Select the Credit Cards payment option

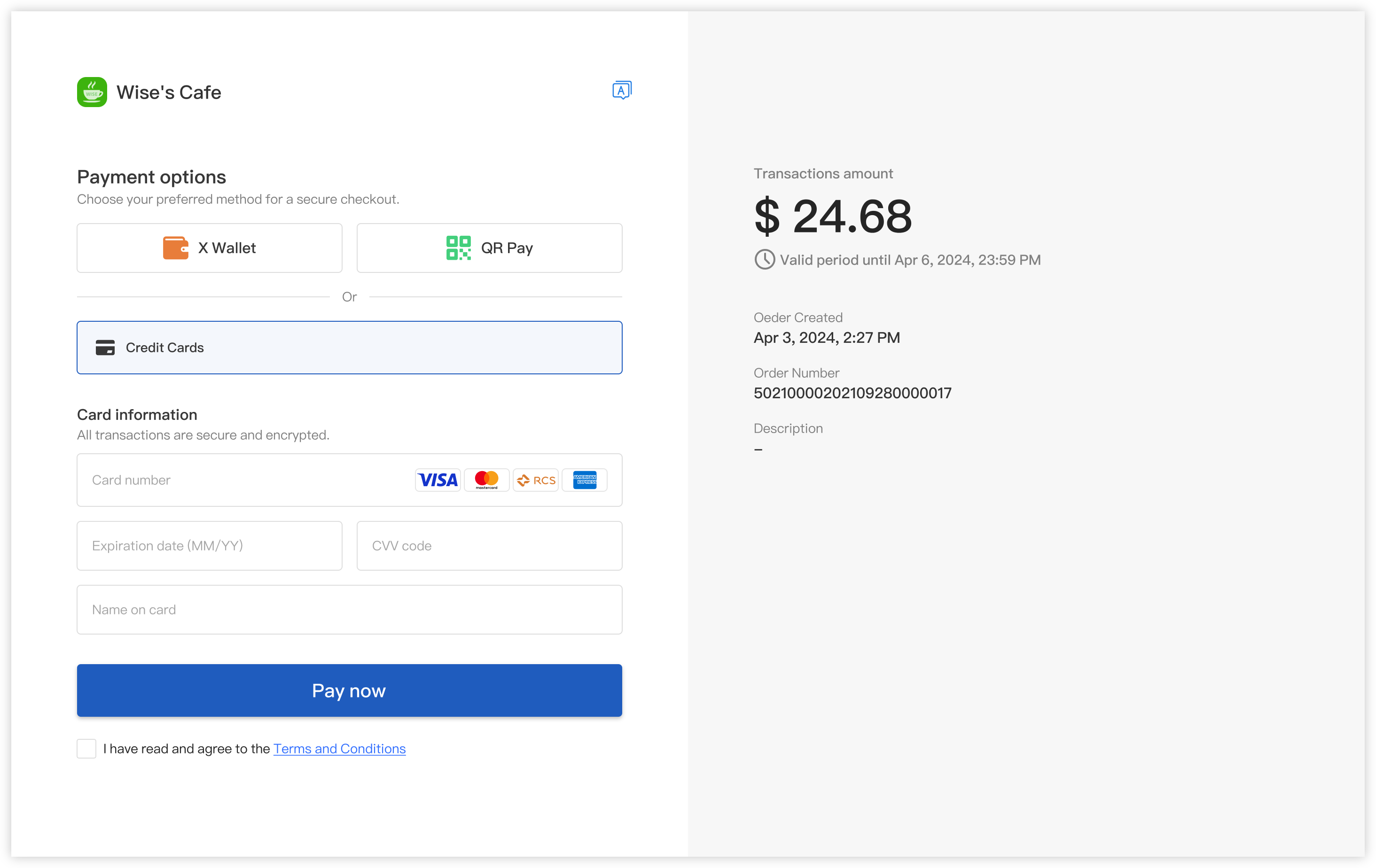(349, 347)
